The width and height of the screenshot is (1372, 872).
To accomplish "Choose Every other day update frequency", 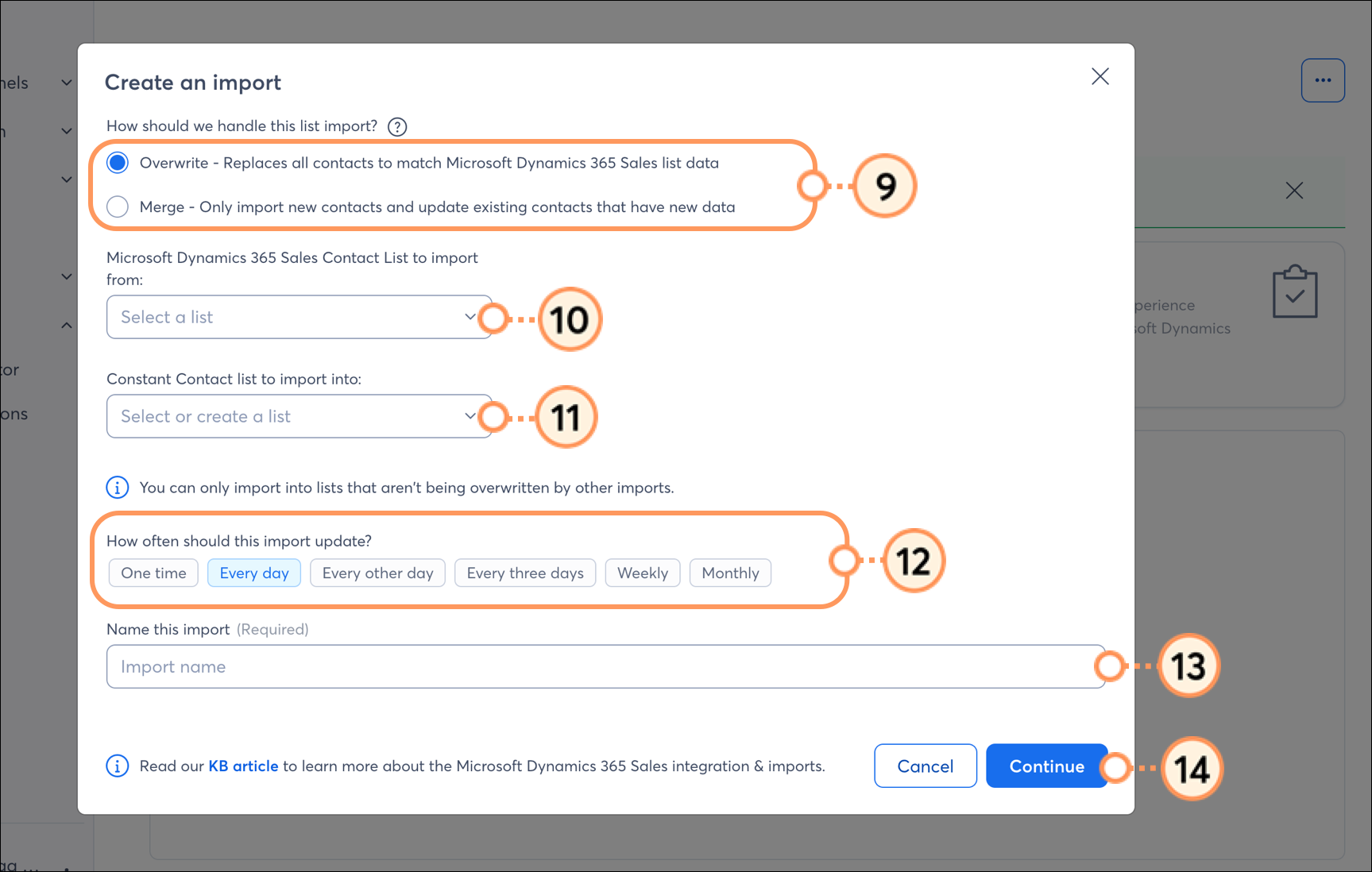I will pyautogui.click(x=378, y=573).
